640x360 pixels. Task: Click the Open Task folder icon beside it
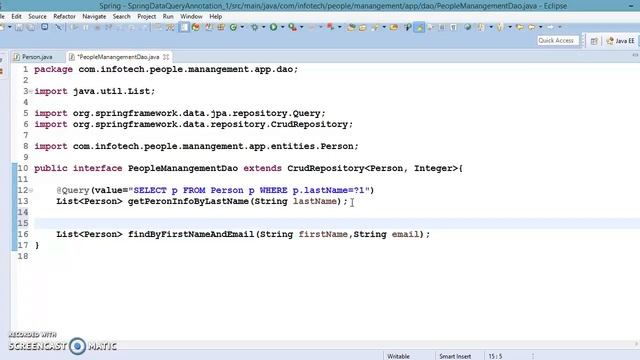(x=363, y=27)
